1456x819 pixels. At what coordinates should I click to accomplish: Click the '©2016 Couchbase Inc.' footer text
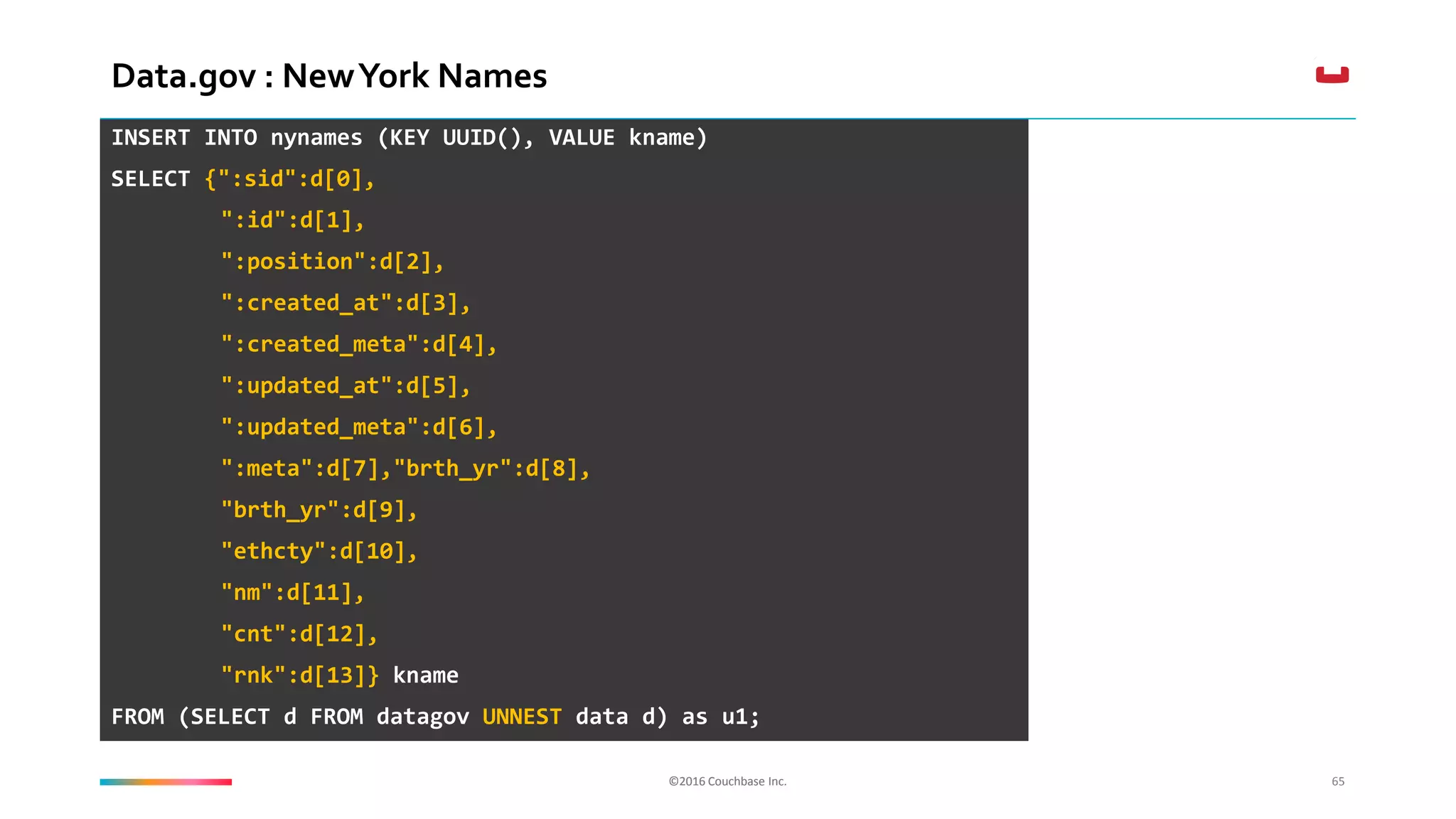[727, 781]
